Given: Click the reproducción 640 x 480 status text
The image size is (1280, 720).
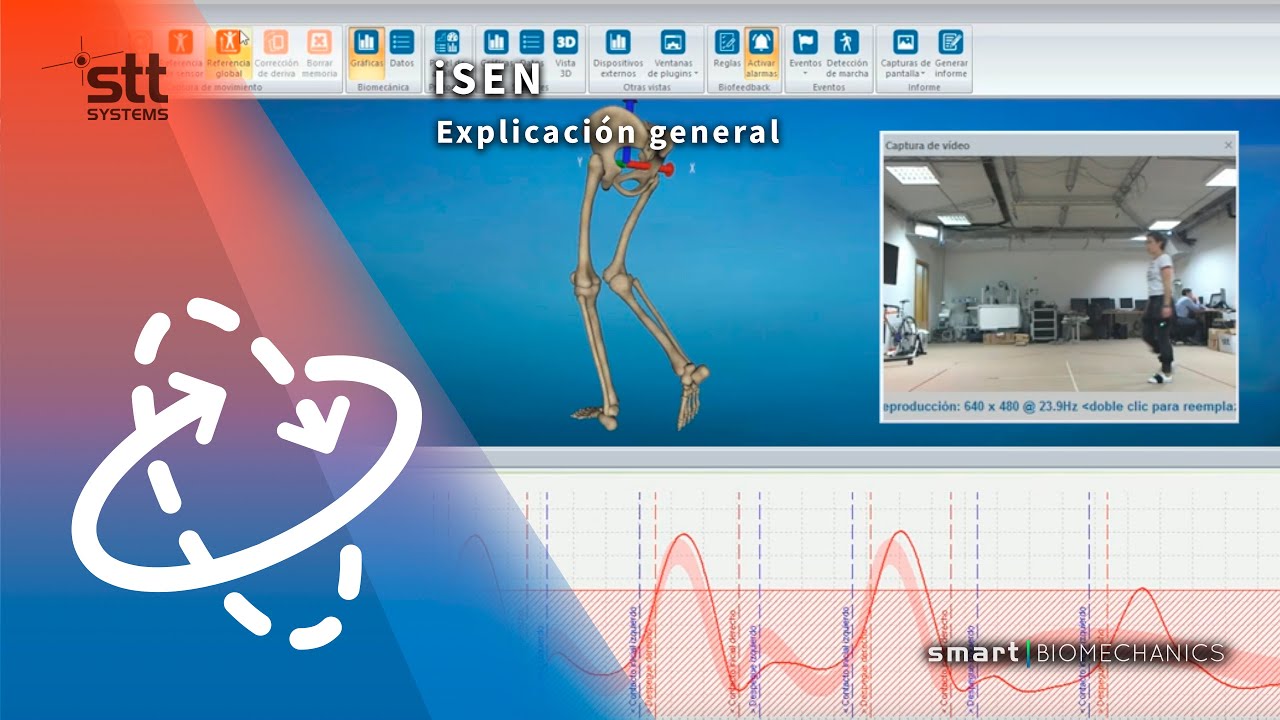Looking at the screenshot, I should (x=1059, y=407).
